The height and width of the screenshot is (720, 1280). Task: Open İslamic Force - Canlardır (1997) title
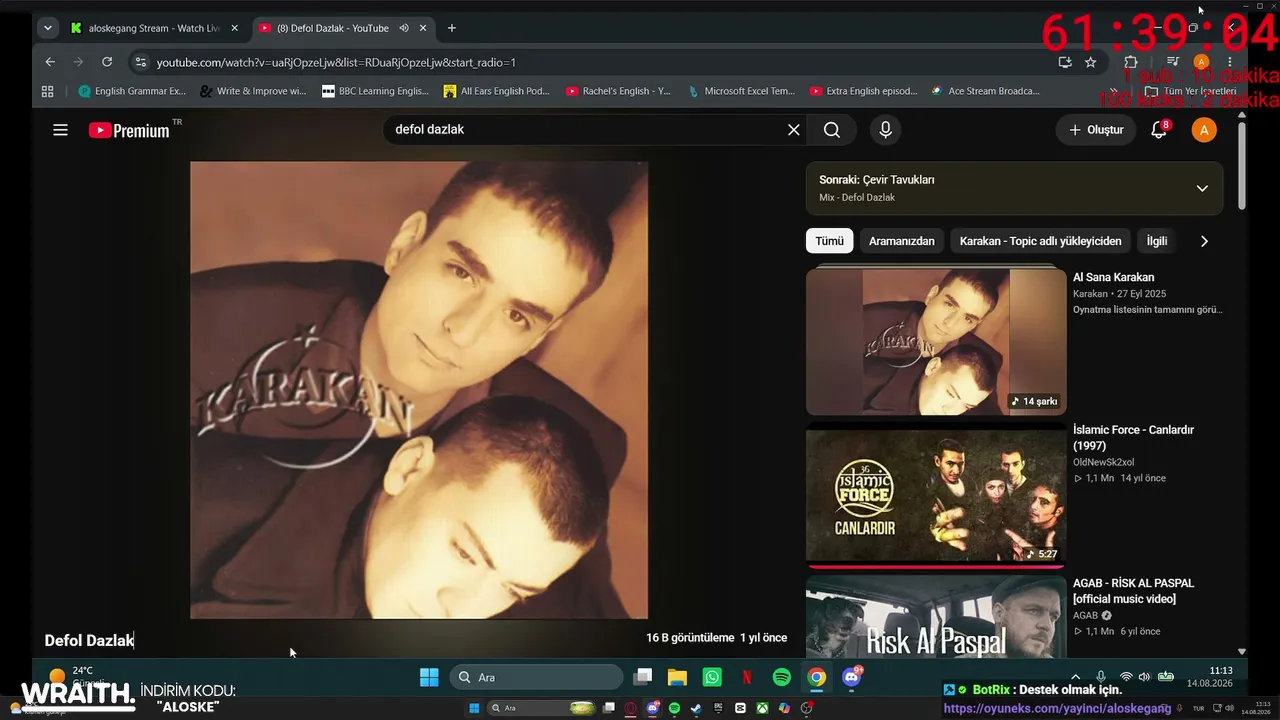[1133, 438]
